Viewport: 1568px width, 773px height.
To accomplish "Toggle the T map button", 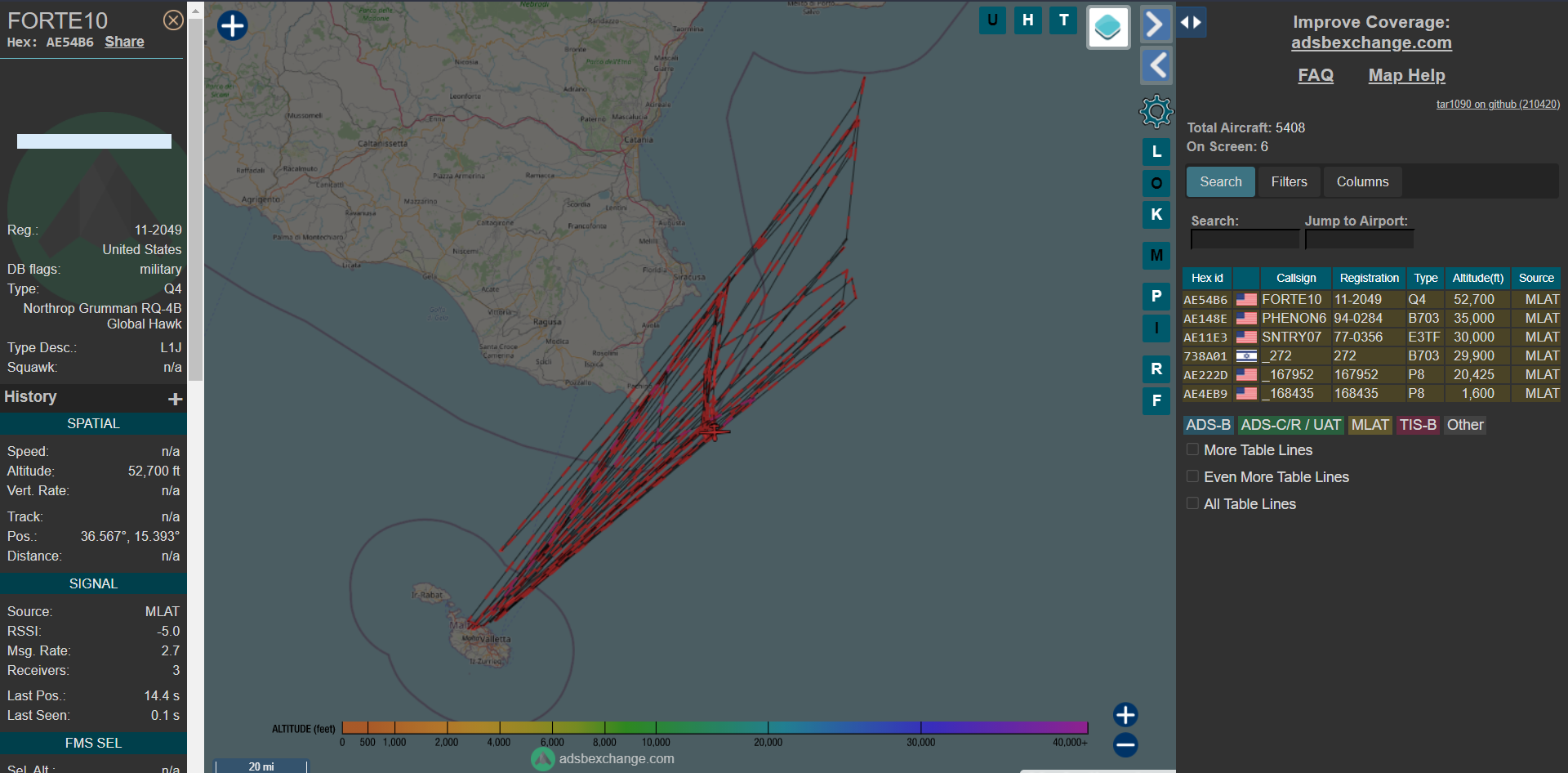I will 1064,20.
